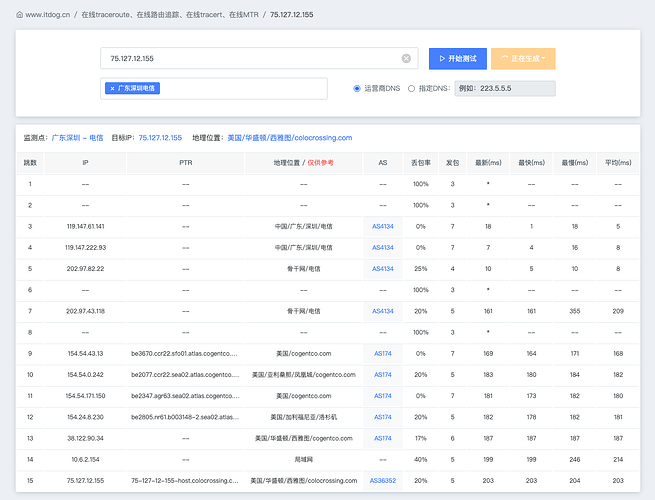The image size is (655, 500).
Task: Open the 在线traceroute breadcrumb link
Action: pyautogui.click(x=170, y=15)
